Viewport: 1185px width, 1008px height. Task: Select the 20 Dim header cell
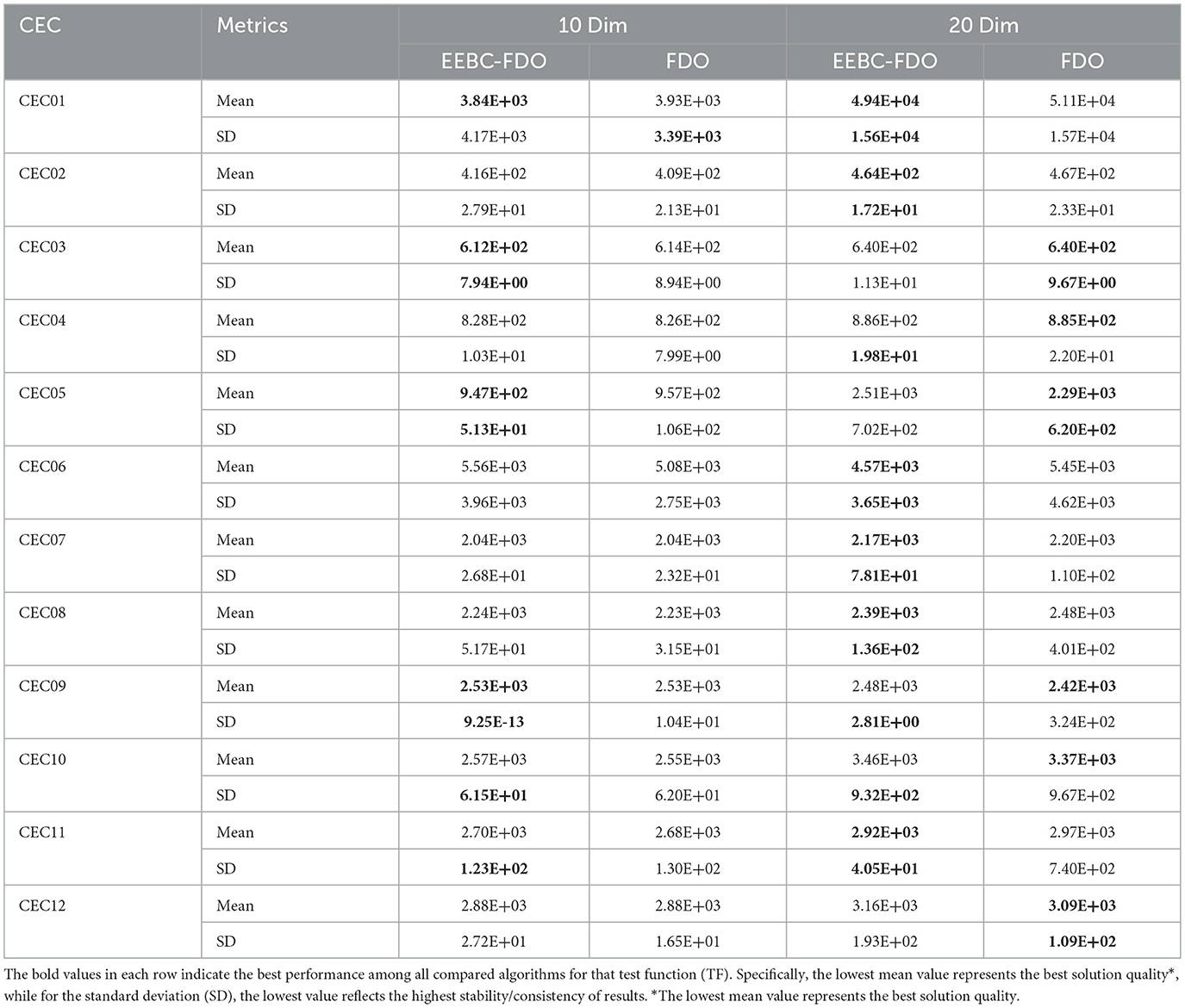pyautogui.click(x=982, y=25)
